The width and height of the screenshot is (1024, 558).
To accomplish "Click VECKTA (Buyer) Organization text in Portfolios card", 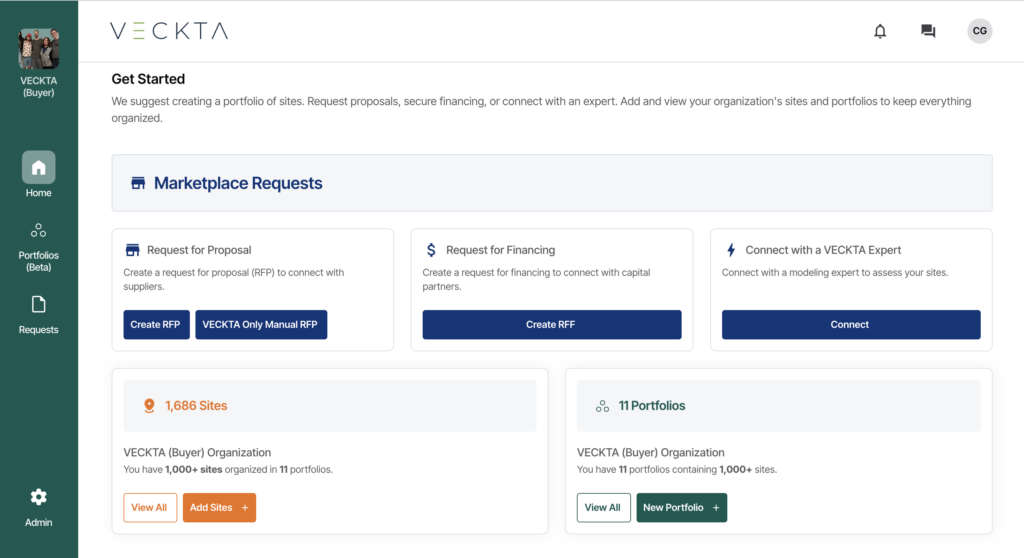I will click(x=650, y=452).
